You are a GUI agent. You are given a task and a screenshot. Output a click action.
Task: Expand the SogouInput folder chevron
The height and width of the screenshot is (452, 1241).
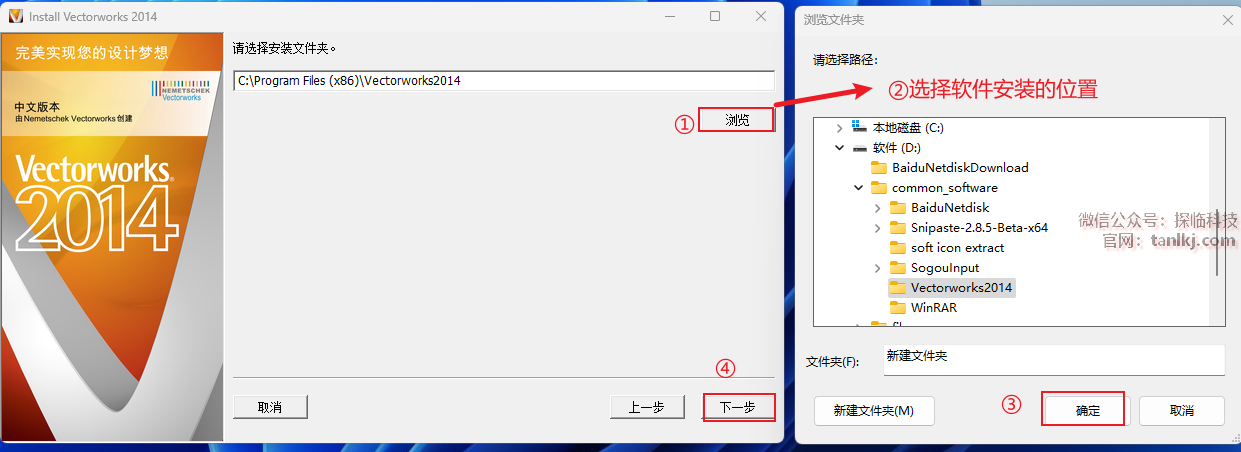click(877, 268)
